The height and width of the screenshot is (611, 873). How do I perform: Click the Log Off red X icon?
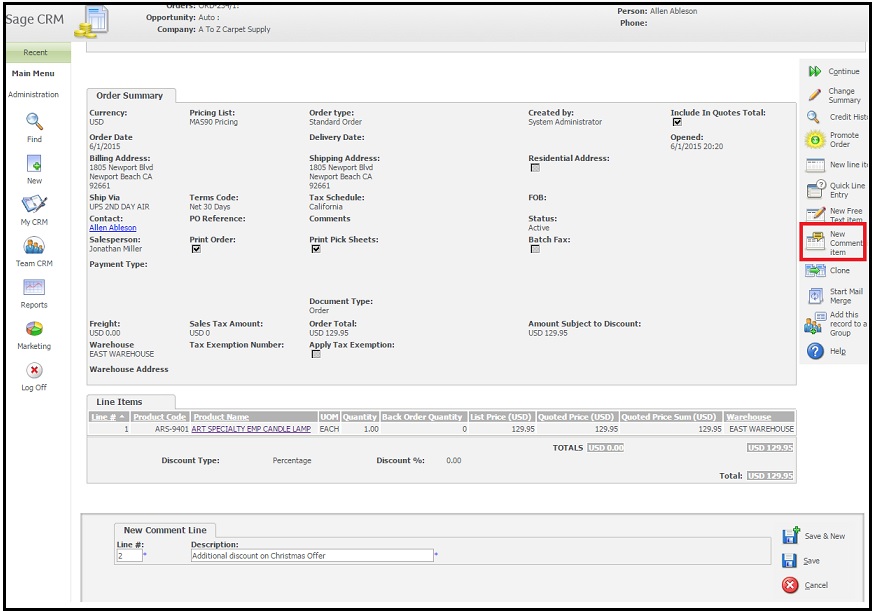click(34, 370)
